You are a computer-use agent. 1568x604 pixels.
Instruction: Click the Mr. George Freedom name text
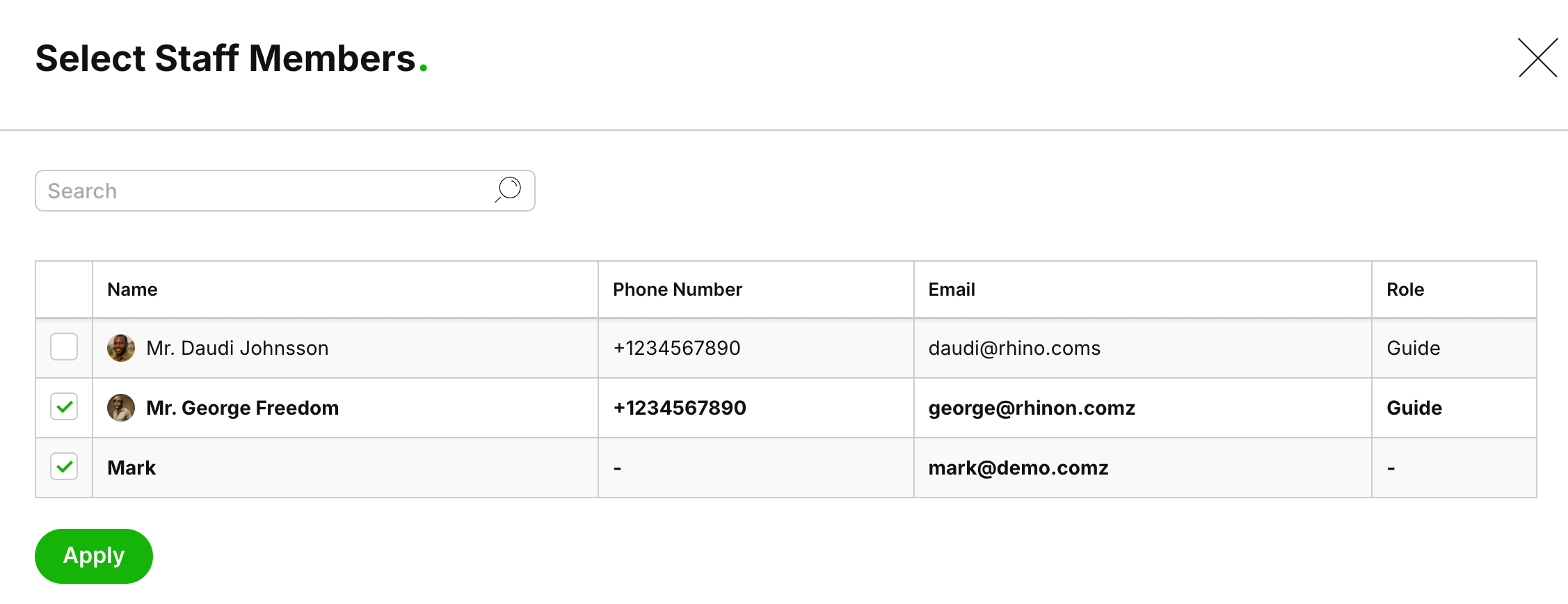(242, 408)
